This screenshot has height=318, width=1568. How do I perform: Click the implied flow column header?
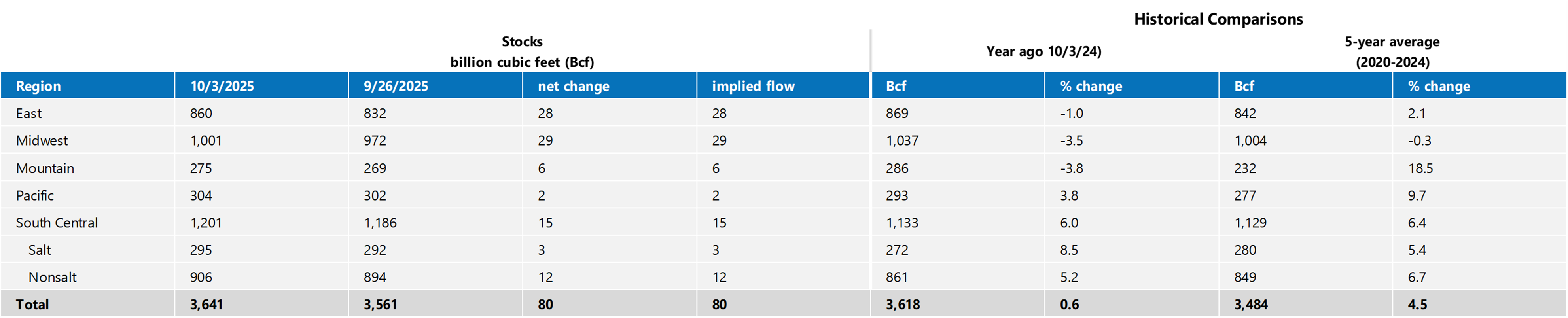tap(753, 86)
